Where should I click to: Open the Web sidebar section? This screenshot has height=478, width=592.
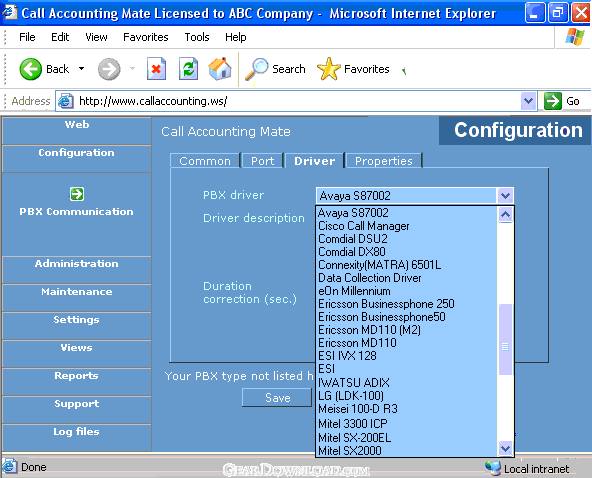pos(77,130)
